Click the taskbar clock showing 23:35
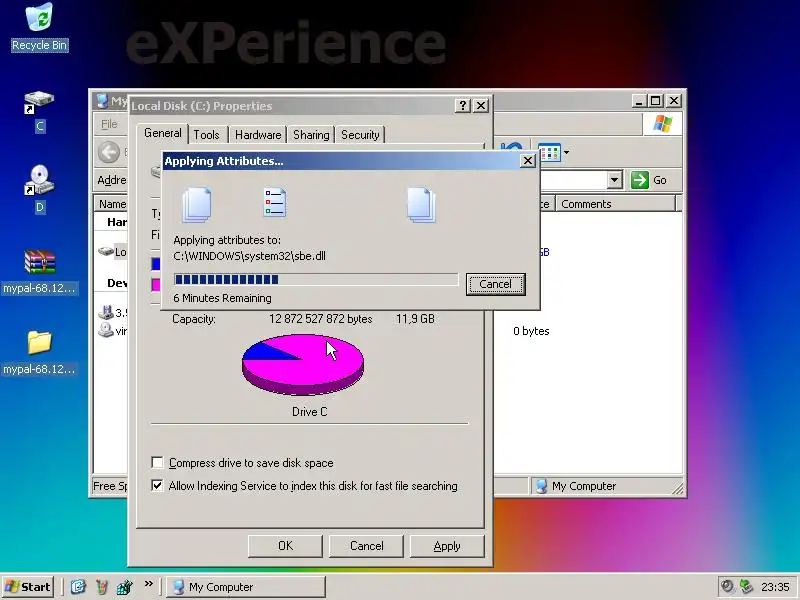 coord(775,587)
